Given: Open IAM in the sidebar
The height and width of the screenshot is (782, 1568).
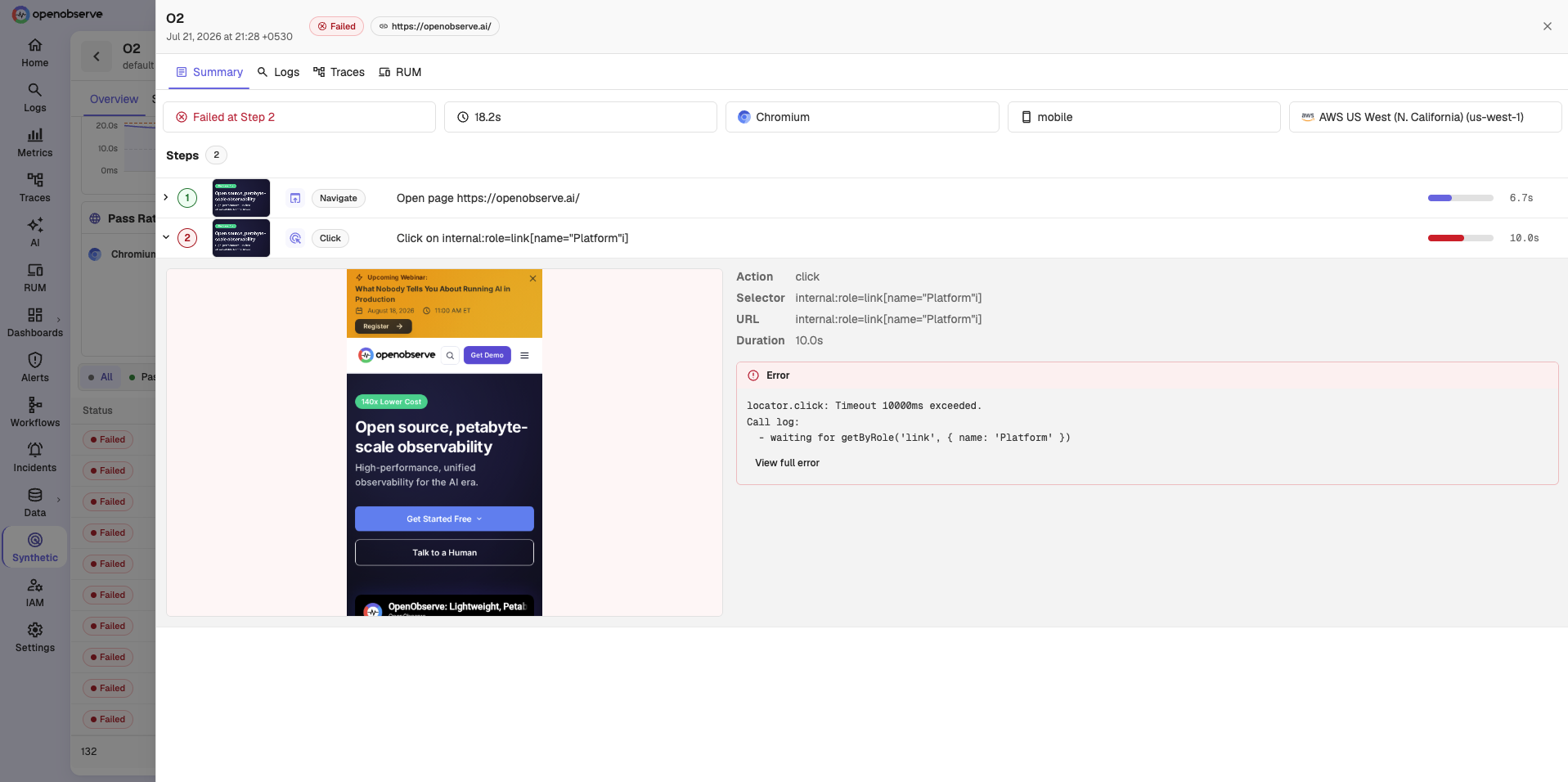Looking at the screenshot, I should [x=34, y=593].
